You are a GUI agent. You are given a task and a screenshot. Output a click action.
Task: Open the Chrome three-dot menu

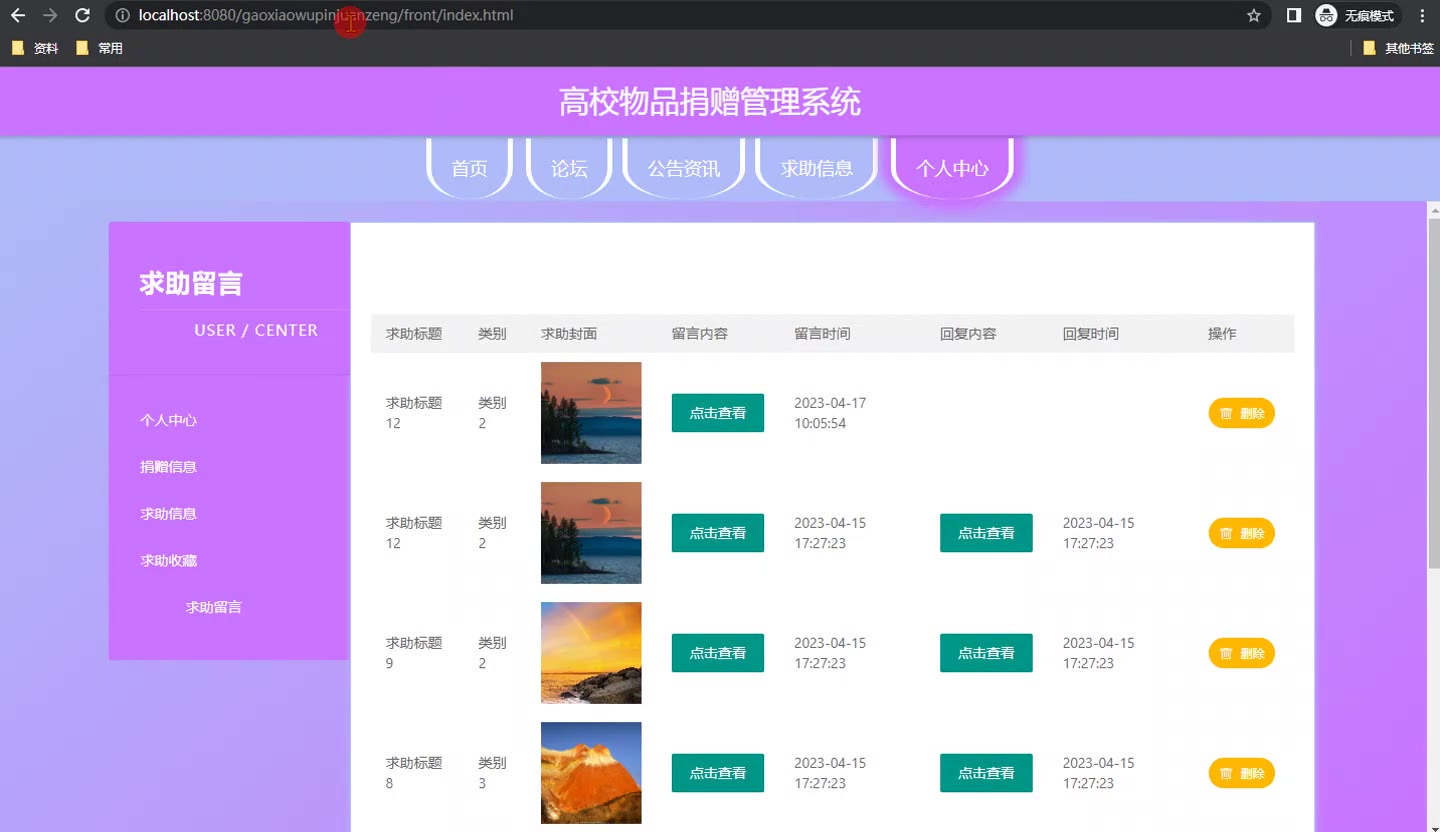pyautogui.click(x=1422, y=15)
